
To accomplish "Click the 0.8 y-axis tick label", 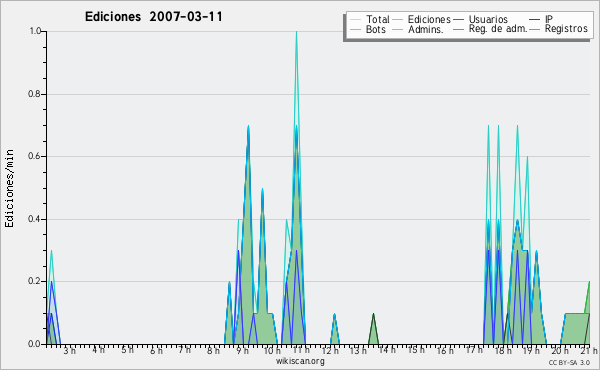I will click(x=34, y=94).
